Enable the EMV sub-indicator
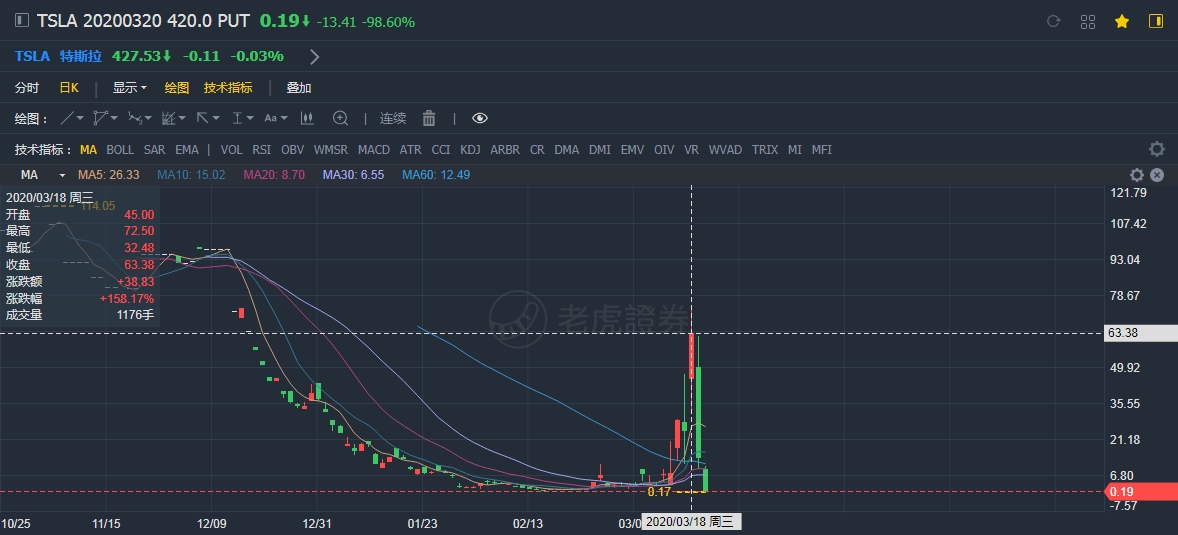1178x535 pixels. click(x=632, y=150)
